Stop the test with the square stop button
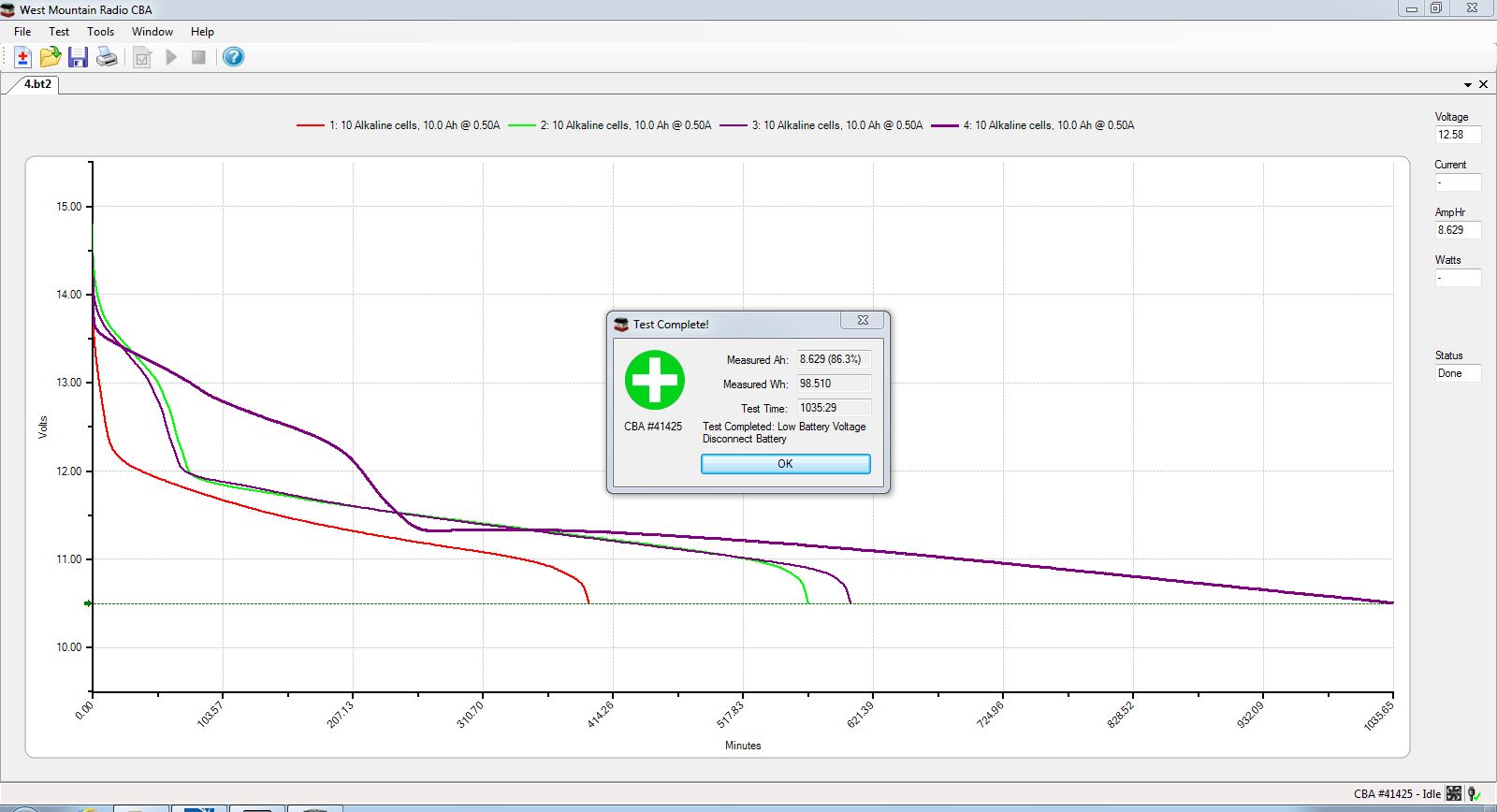Image resolution: width=1497 pixels, height=812 pixels. pyautogui.click(x=198, y=58)
